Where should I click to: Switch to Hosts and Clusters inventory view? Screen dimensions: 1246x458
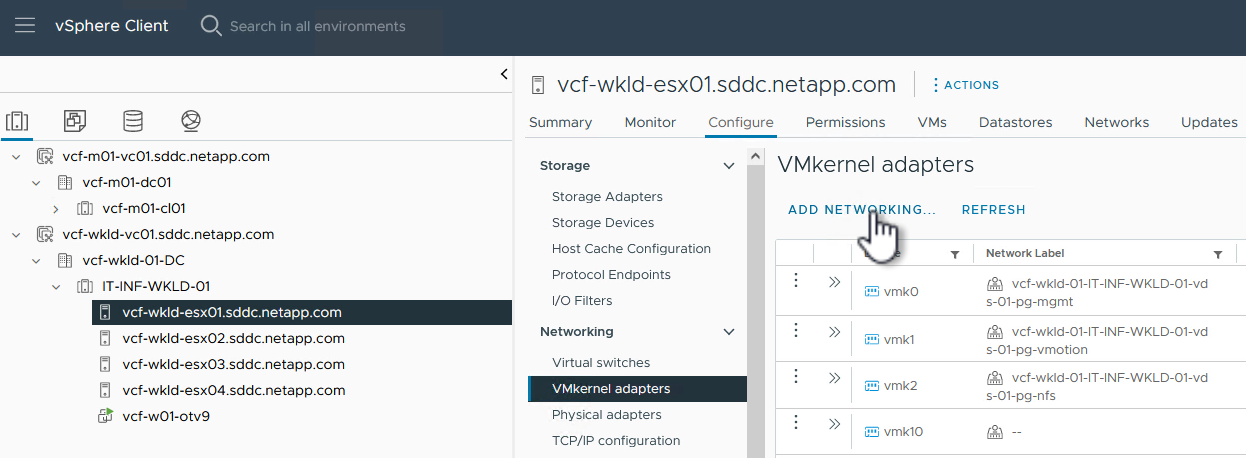tap(17, 121)
